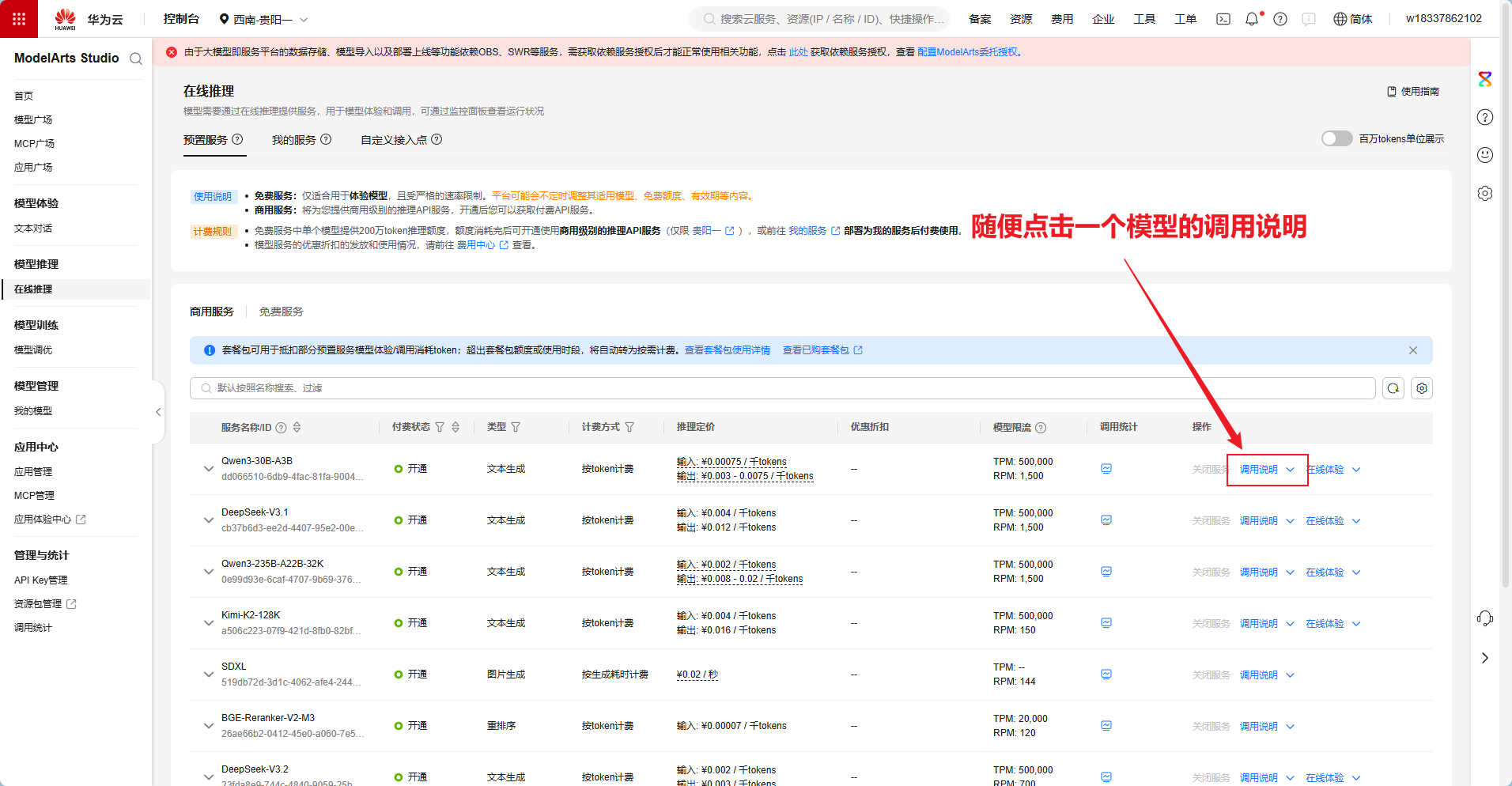Open 费用中心 link in billing rules

click(482, 245)
